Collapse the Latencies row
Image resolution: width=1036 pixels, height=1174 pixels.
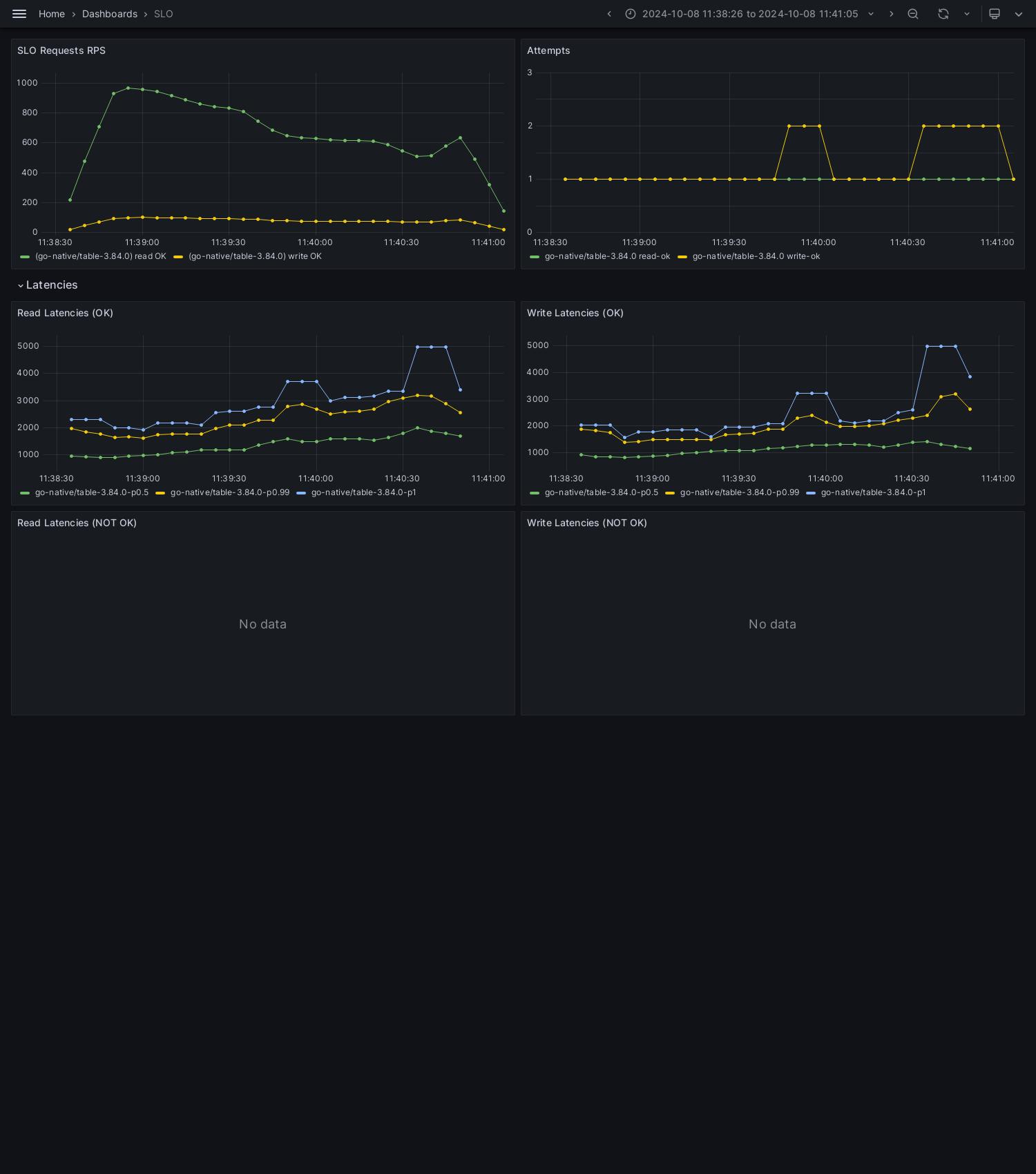[x=48, y=285]
